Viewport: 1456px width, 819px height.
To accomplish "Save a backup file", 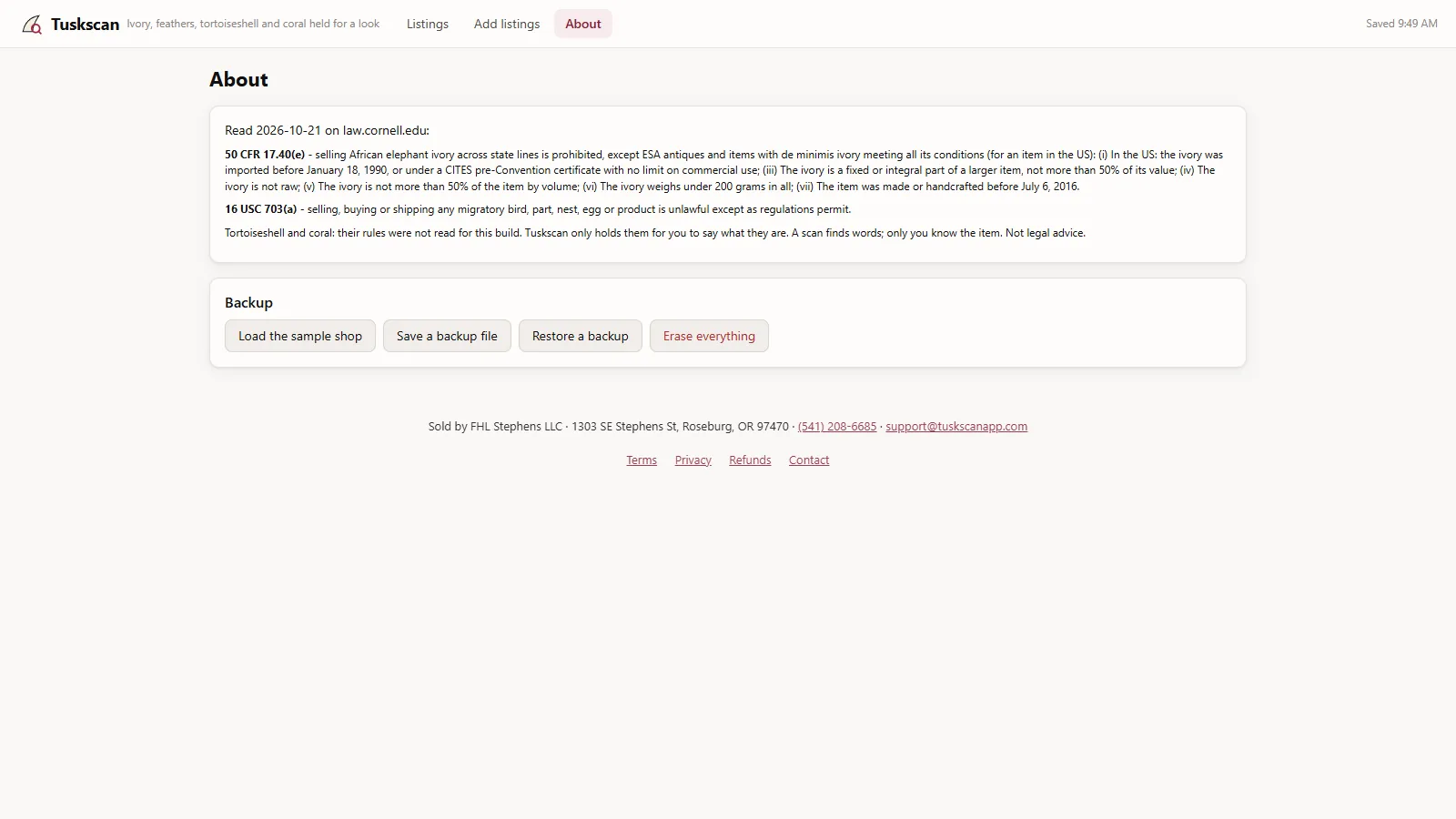I will click(447, 336).
